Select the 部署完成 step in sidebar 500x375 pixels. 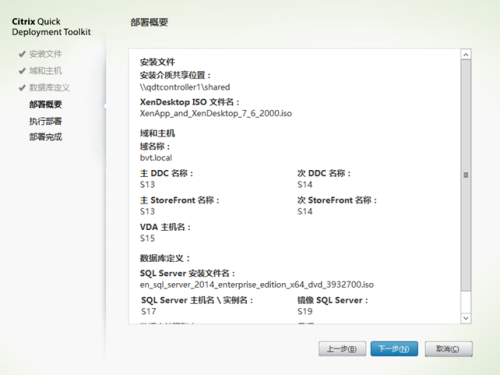[46, 137]
